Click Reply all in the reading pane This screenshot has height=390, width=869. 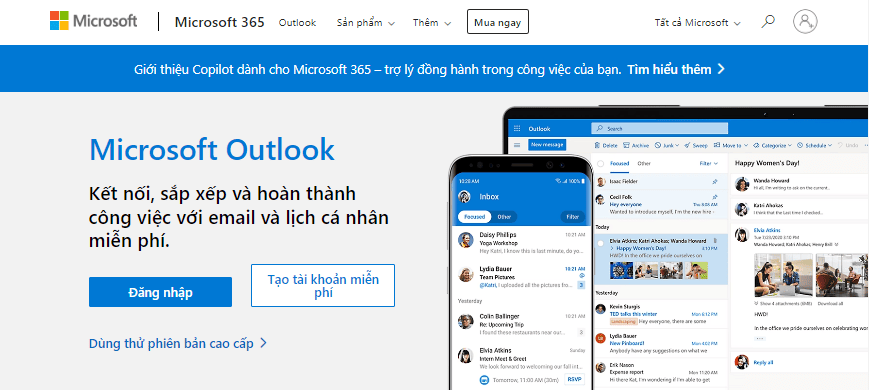tap(763, 362)
